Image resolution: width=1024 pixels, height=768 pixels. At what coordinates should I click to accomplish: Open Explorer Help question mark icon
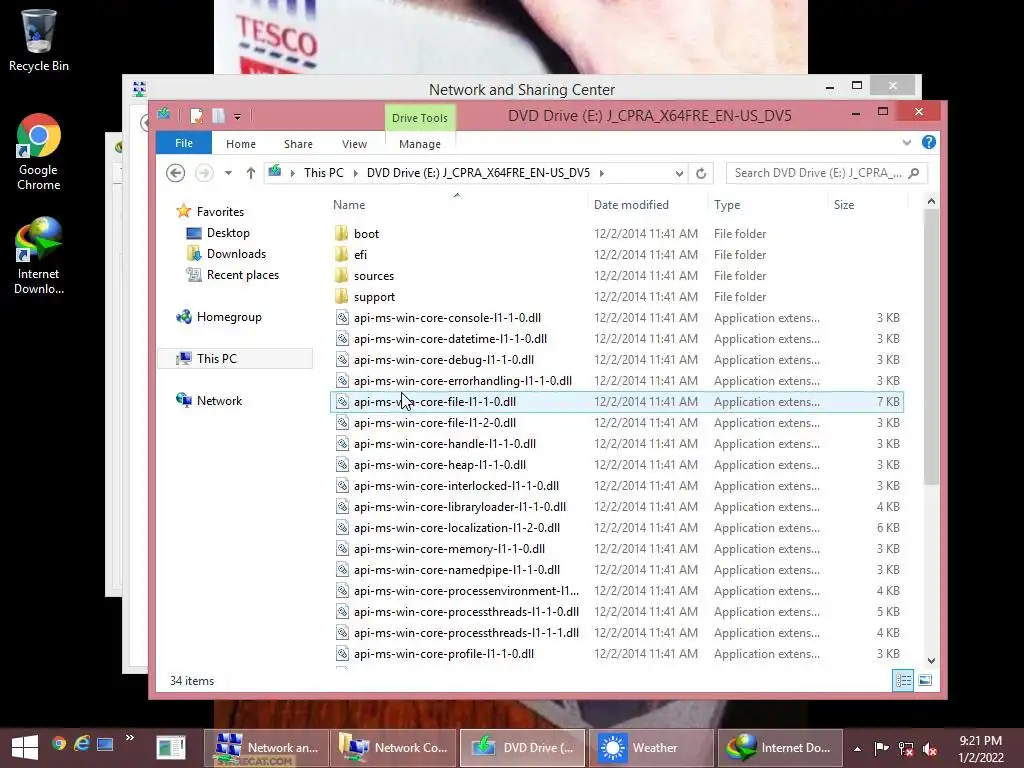[x=929, y=142]
